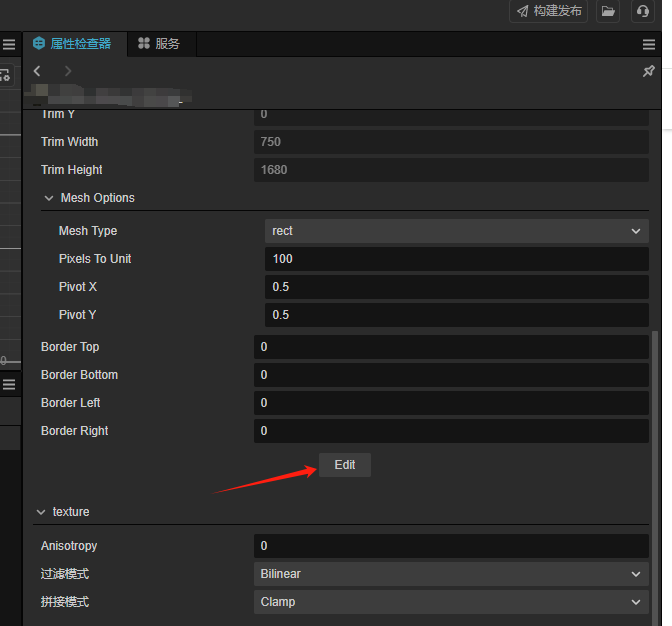Screen dimensions: 672x626
Task: Click the Border Right label
Action: [75, 431]
